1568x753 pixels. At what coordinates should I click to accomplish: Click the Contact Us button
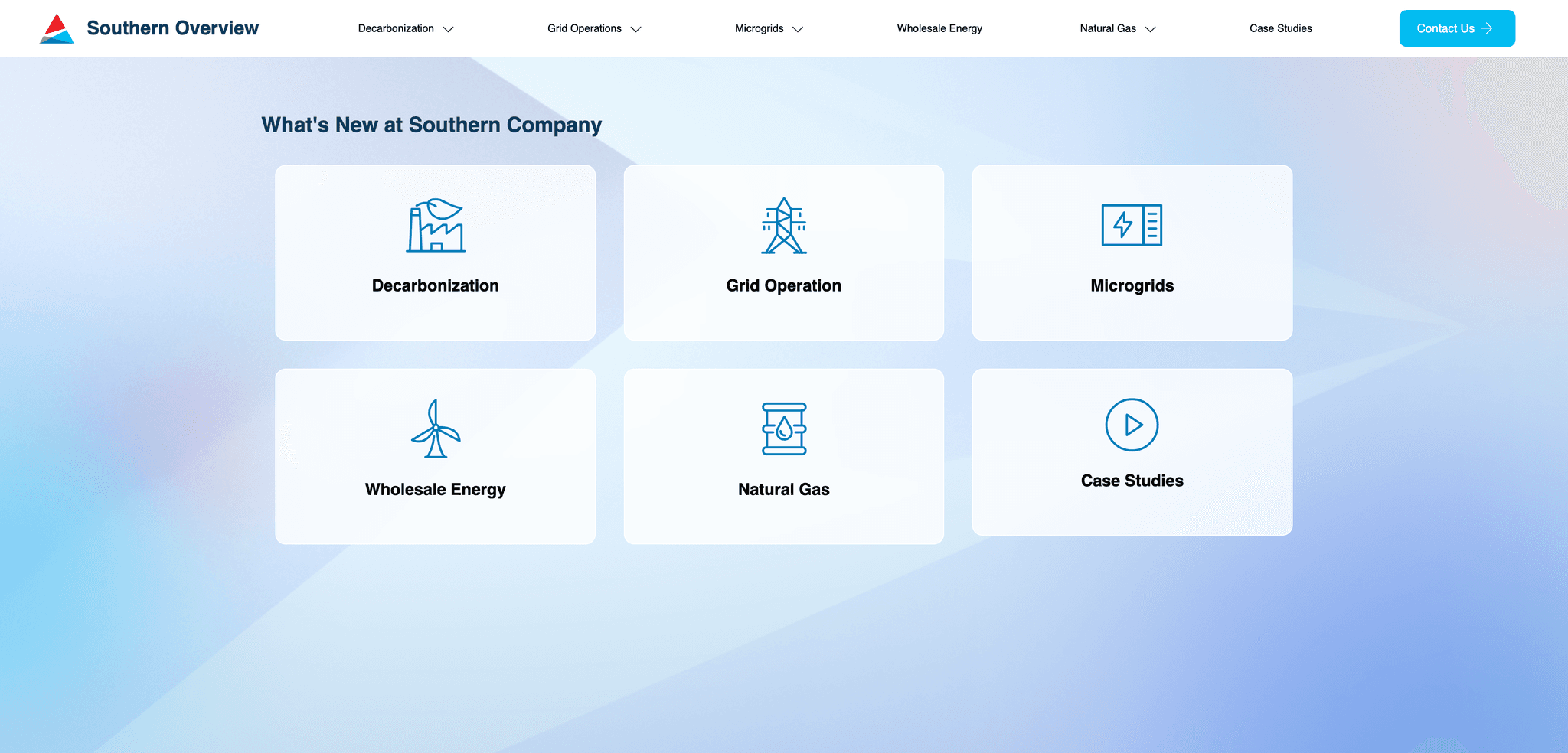point(1457,28)
